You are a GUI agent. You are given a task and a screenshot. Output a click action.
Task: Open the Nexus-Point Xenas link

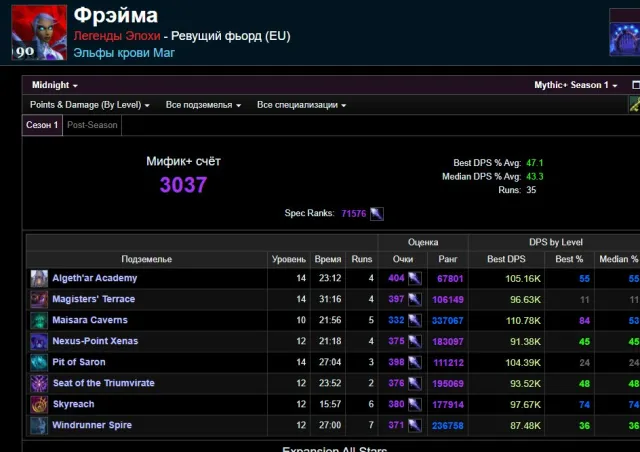pyautogui.click(x=95, y=341)
